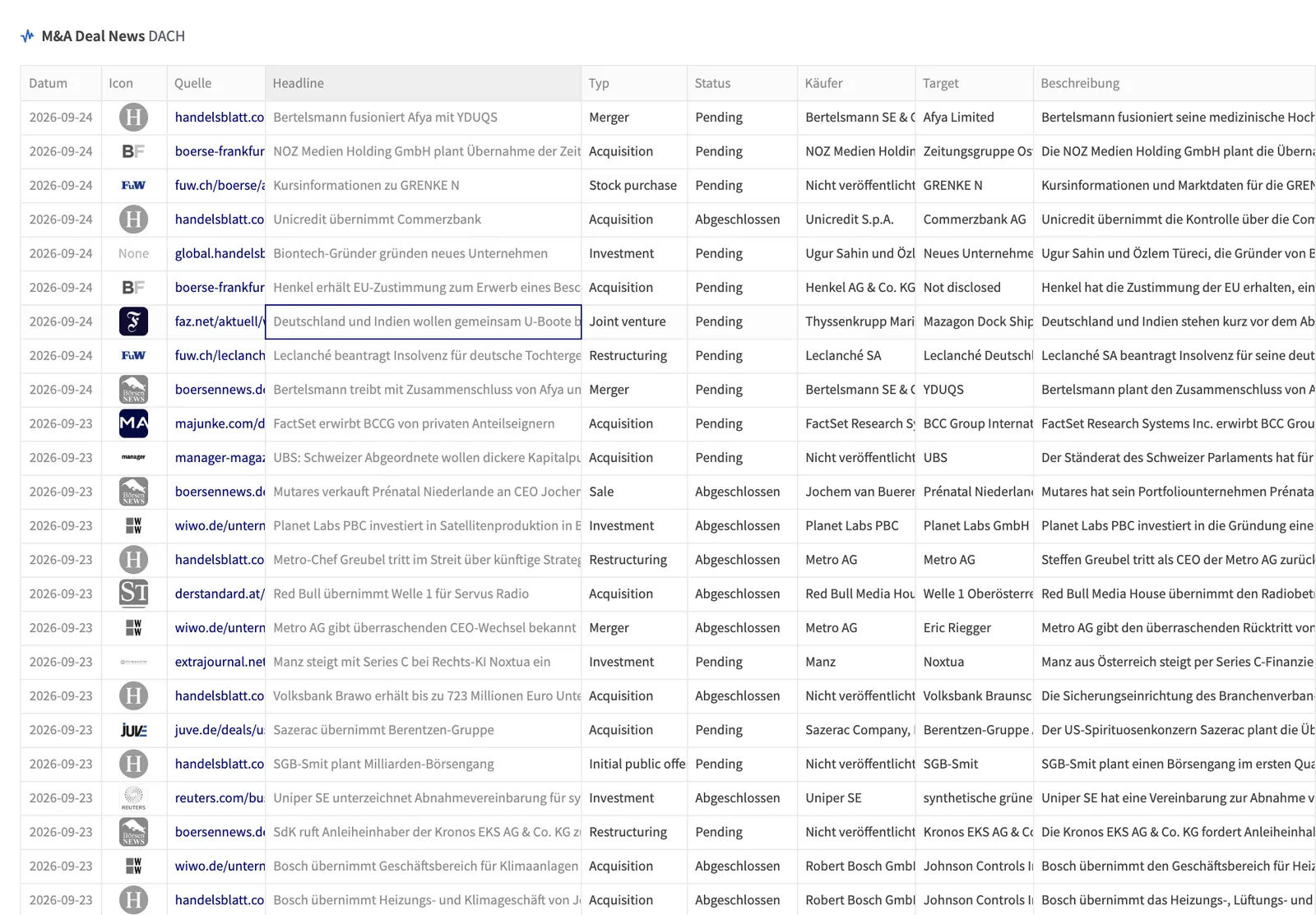
Task: Click ST icon in Red Bull Welle 1 row
Action: [133, 594]
